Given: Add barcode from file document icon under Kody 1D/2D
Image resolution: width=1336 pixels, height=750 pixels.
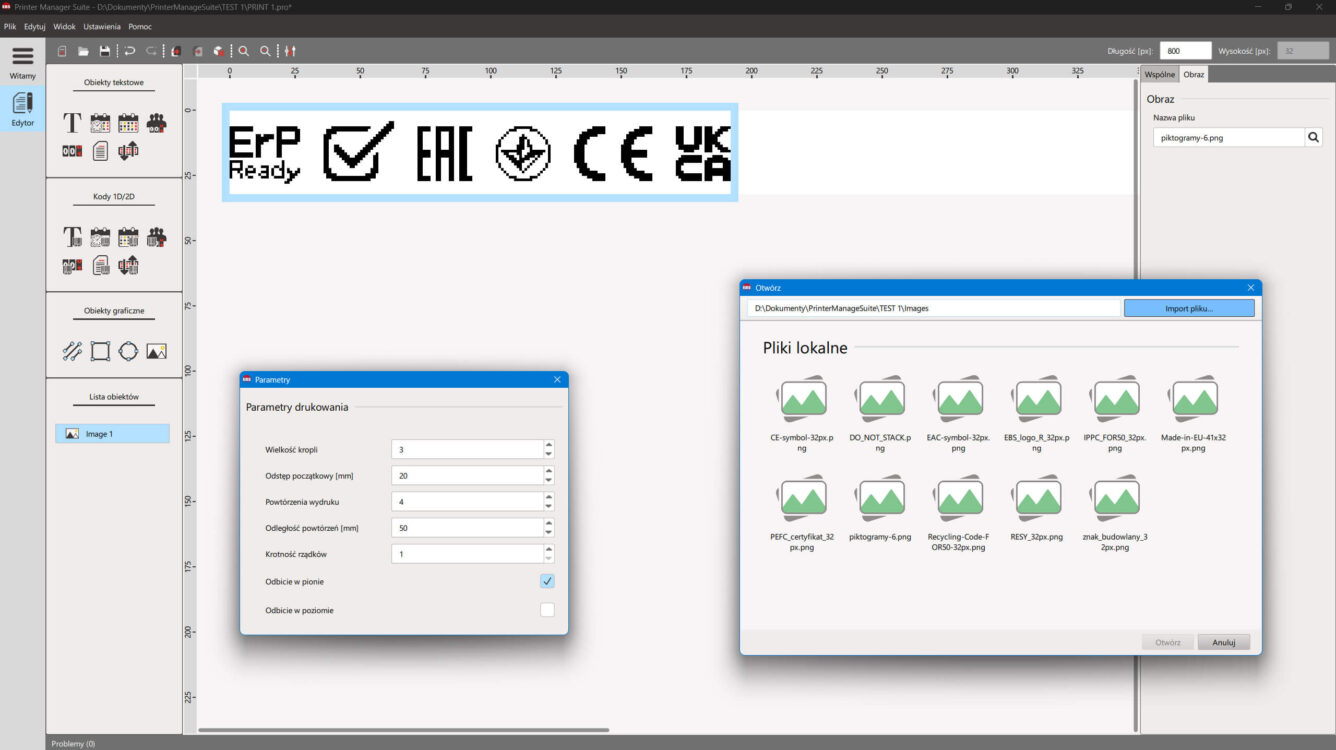Looking at the screenshot, I should pyautogui.click(x=100, y=265).
